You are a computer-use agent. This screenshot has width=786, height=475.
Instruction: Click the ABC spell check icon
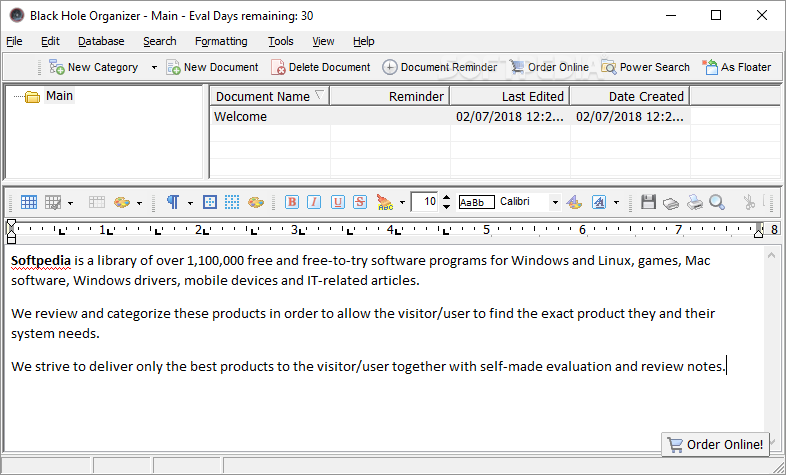385,202
